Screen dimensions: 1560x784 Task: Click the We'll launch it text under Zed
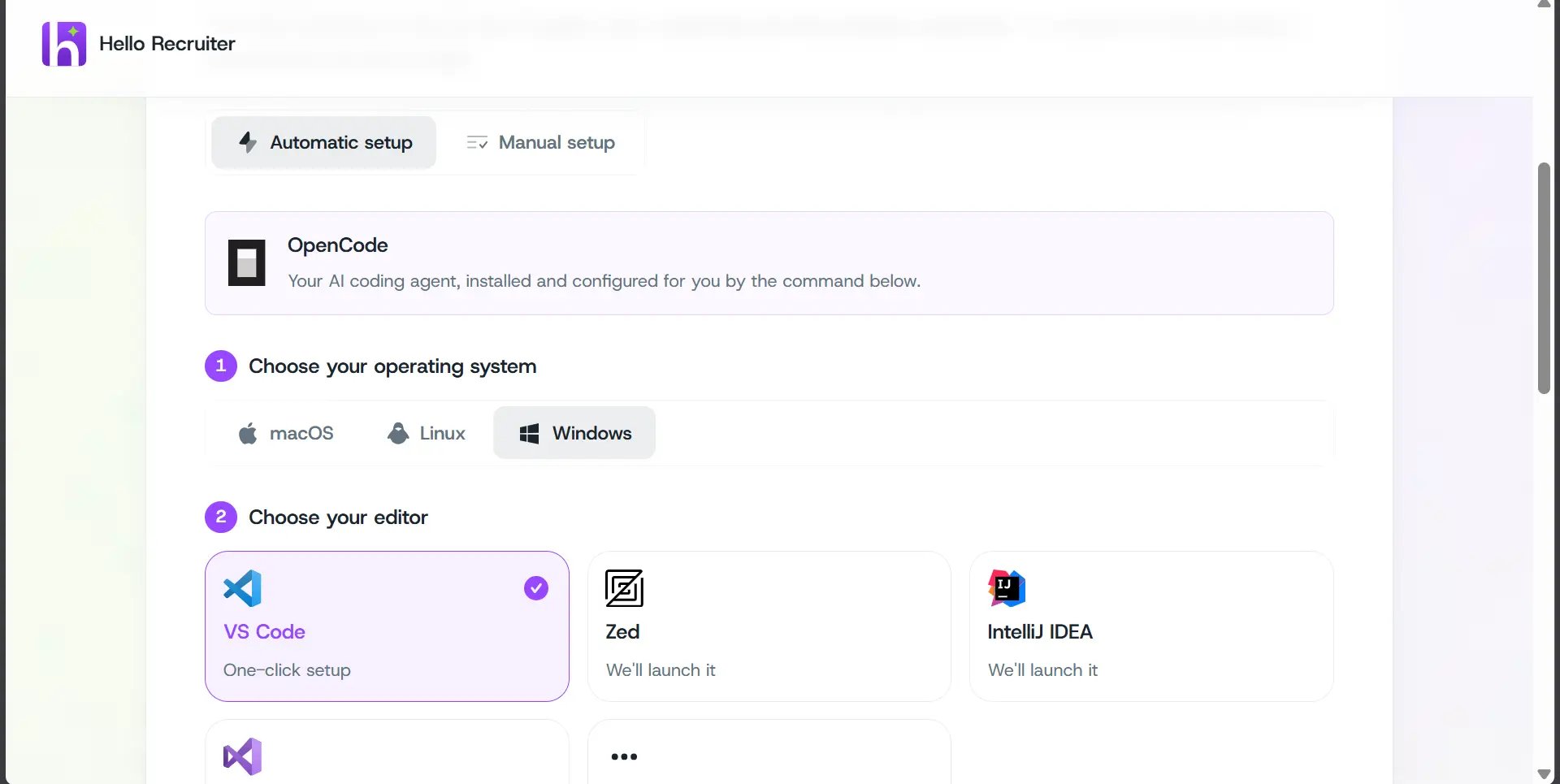pos(661,670)
